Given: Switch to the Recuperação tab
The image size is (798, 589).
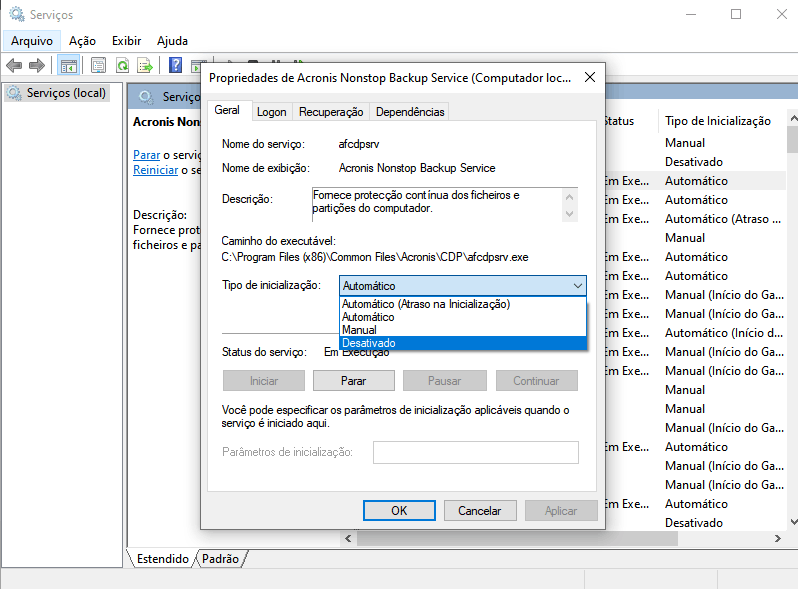Looking at the screenshot, I should 331,112.
